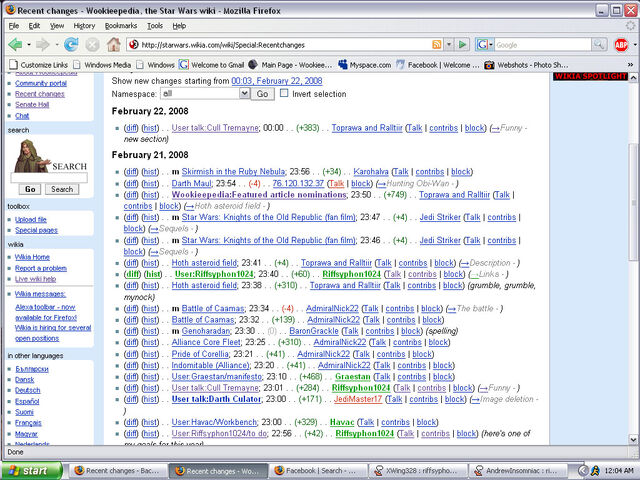The height and width of the screenshot is (480, 640).
Task: Open the Edit menu
Action: pos(34,26)
